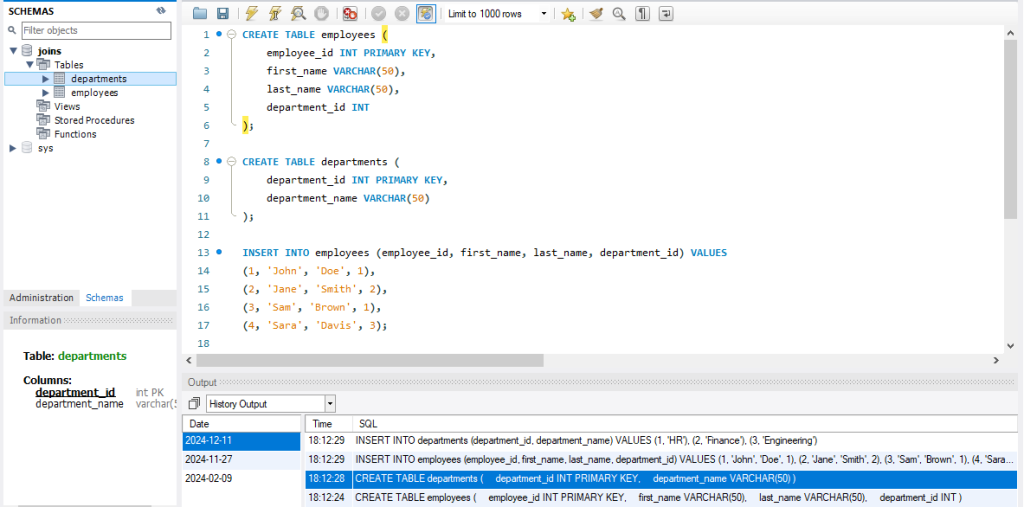Click the left arrow of horizontal scrollbar
This screenshot has height=507, width=1024.
[x=189, y=360]
